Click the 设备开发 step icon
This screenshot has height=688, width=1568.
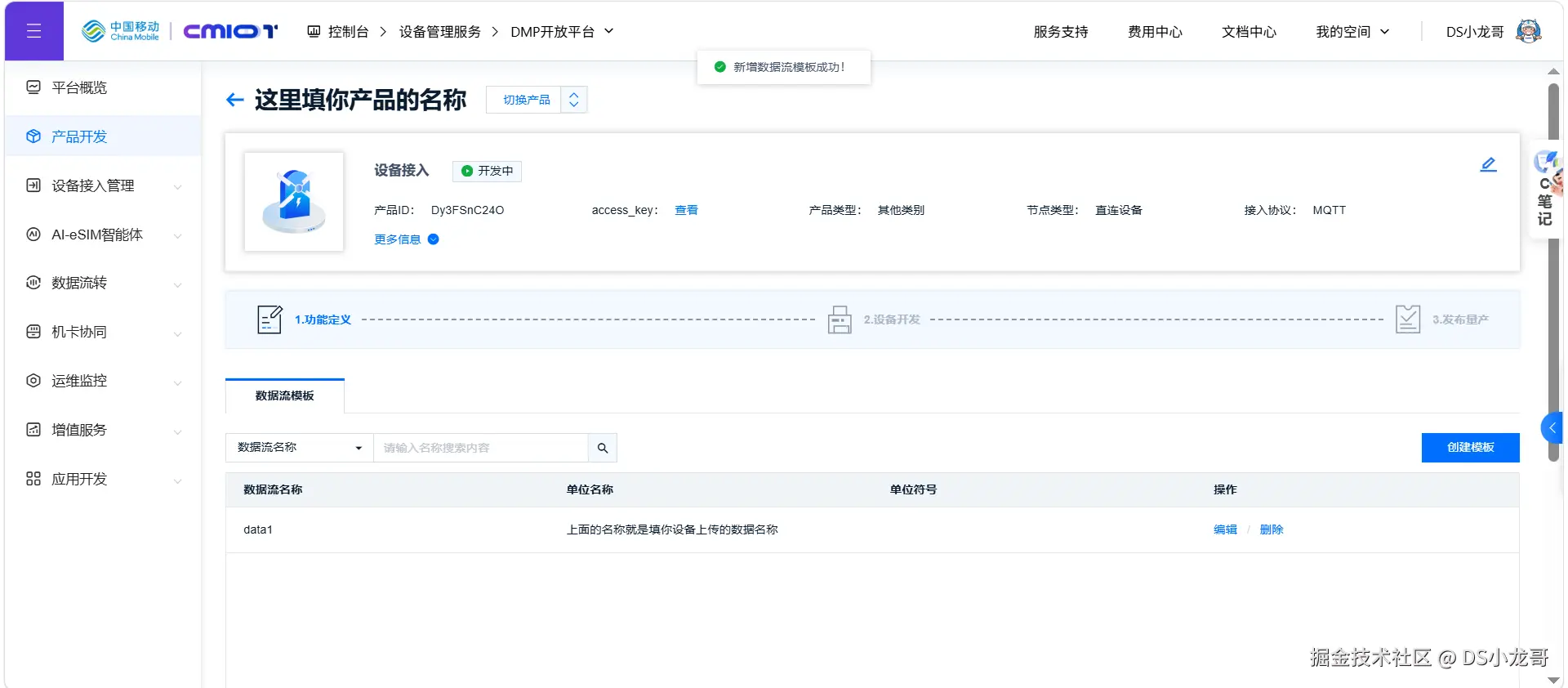[840, 319]
